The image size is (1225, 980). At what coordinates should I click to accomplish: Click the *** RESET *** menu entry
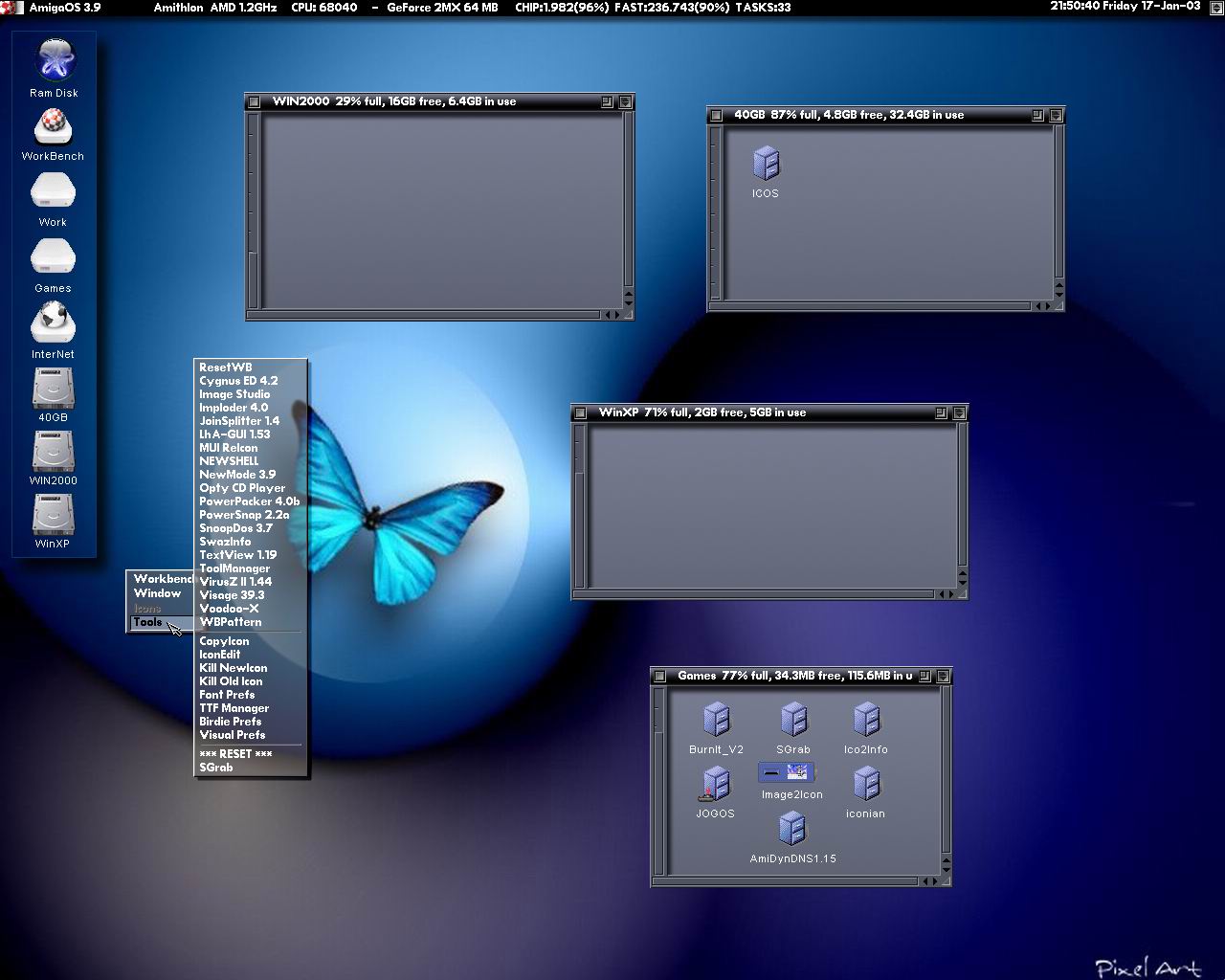coord(235,754)
